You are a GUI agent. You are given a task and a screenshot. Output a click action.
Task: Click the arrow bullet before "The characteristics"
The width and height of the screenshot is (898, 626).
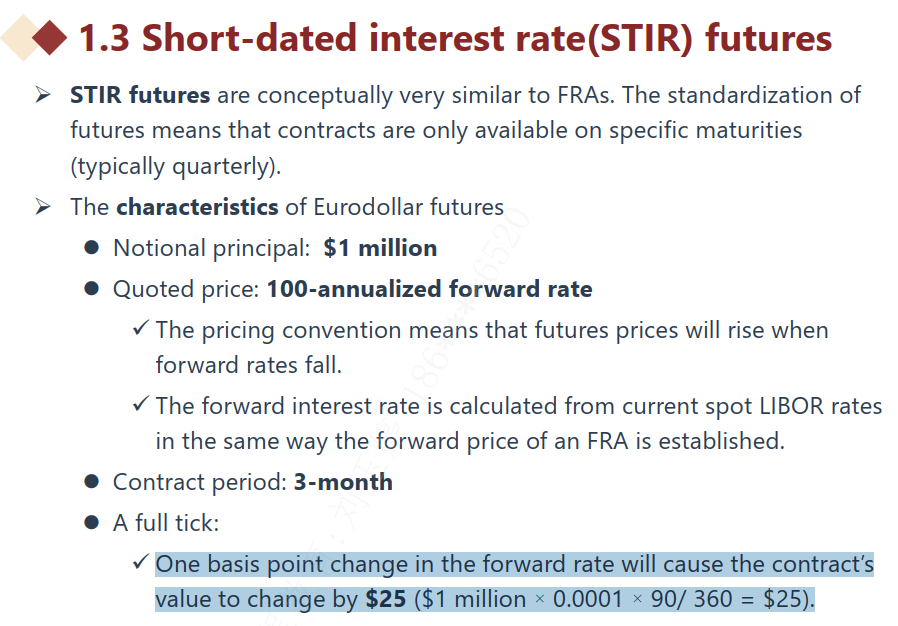(42, 207)
